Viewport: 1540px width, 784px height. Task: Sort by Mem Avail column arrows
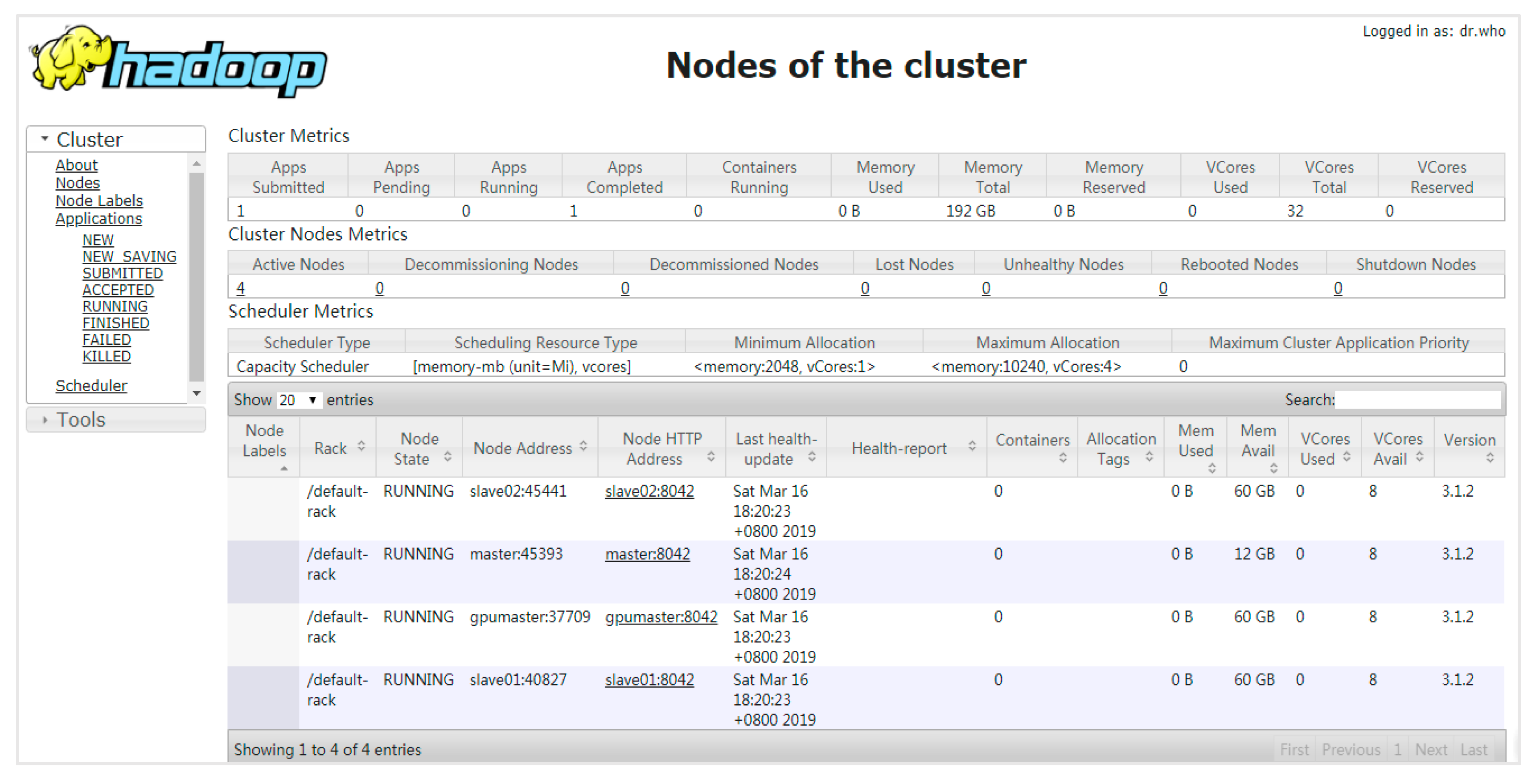1273,469
